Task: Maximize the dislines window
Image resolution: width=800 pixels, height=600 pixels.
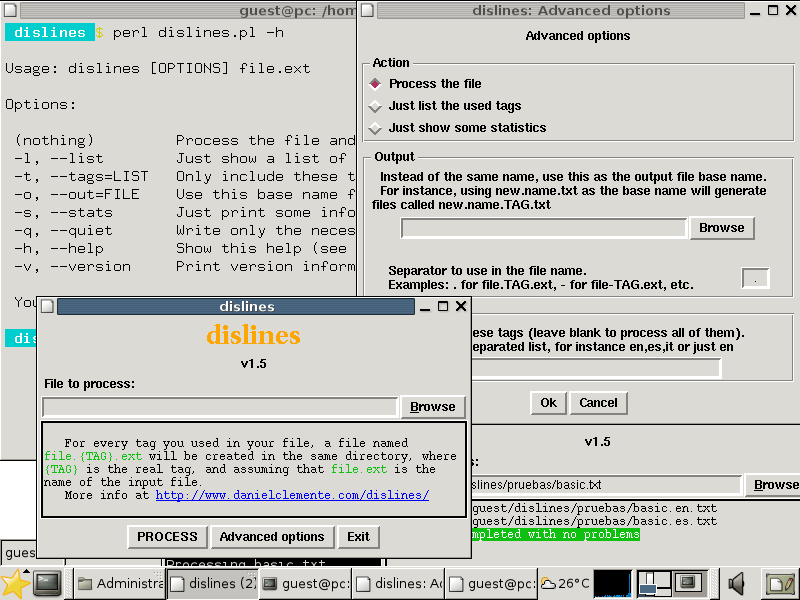Action: point(443,306)
